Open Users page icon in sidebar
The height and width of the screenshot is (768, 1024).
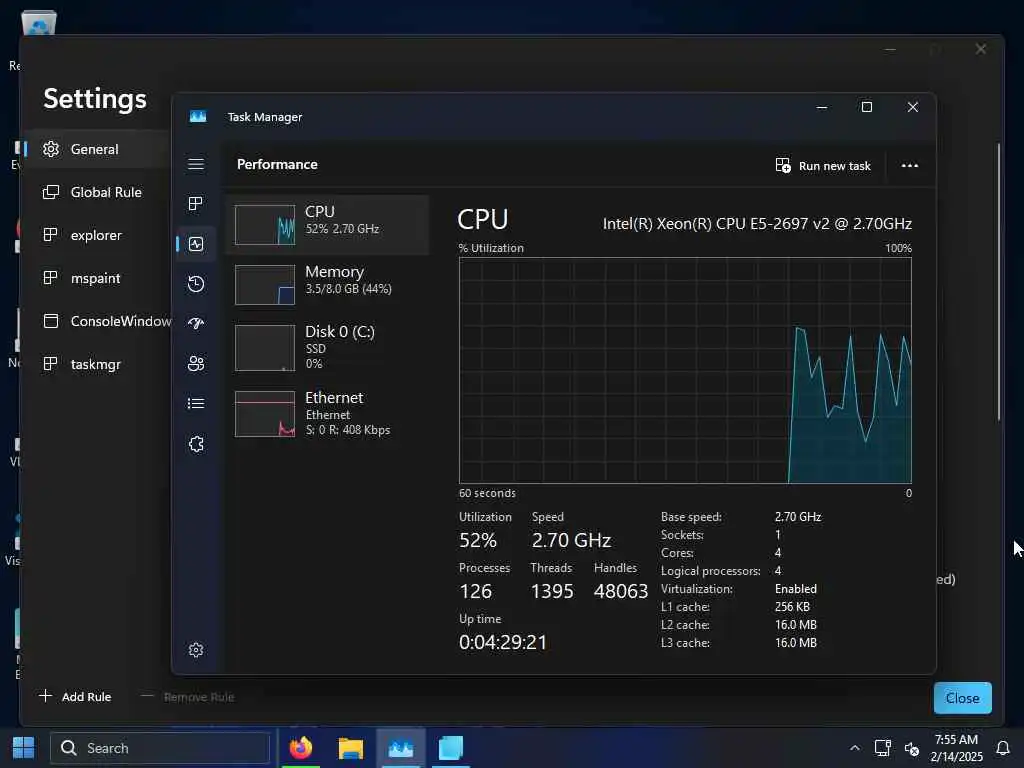pos(196,364)
